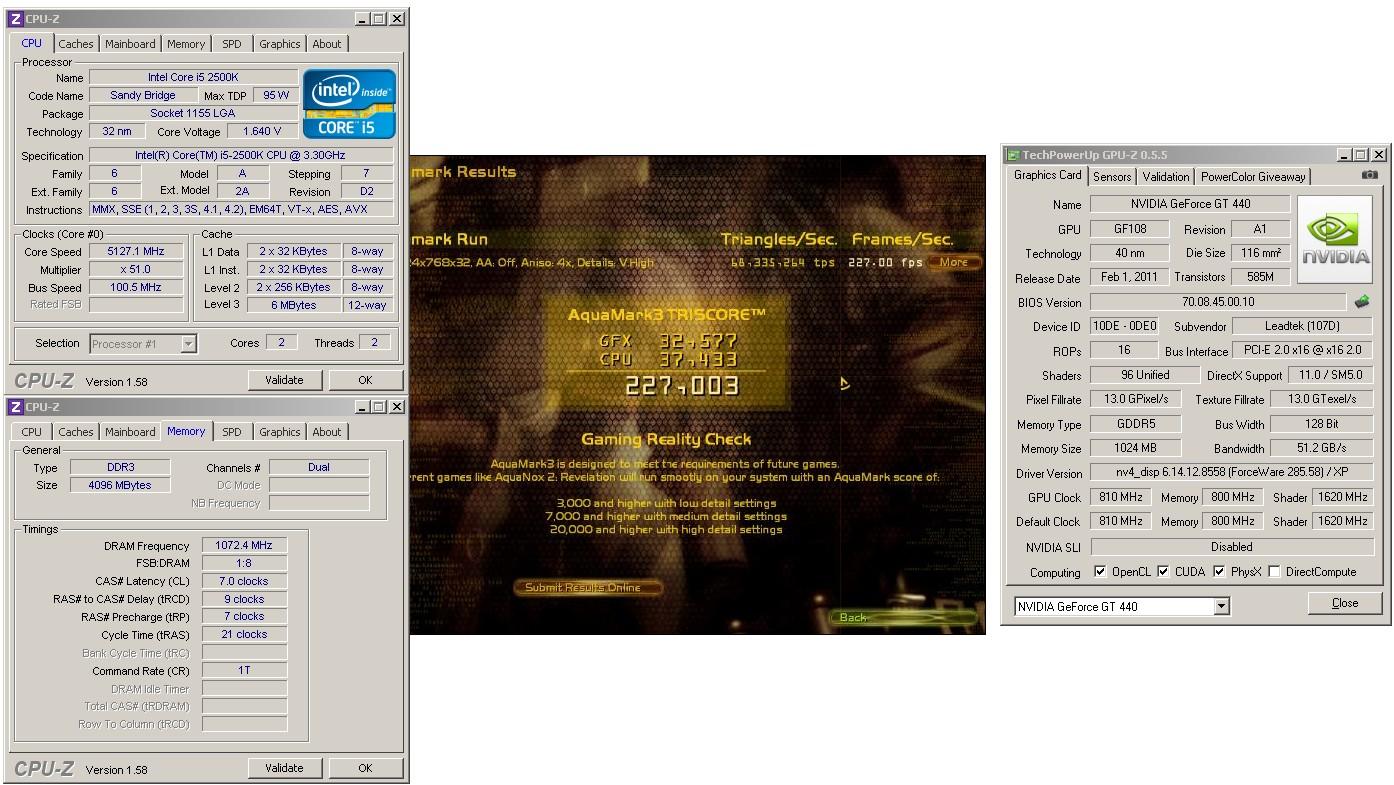The width and height of the screenshot is (1394, 785).
Task: Click the FSB:DRAM 1:8 value
Action: coord(244,563)
